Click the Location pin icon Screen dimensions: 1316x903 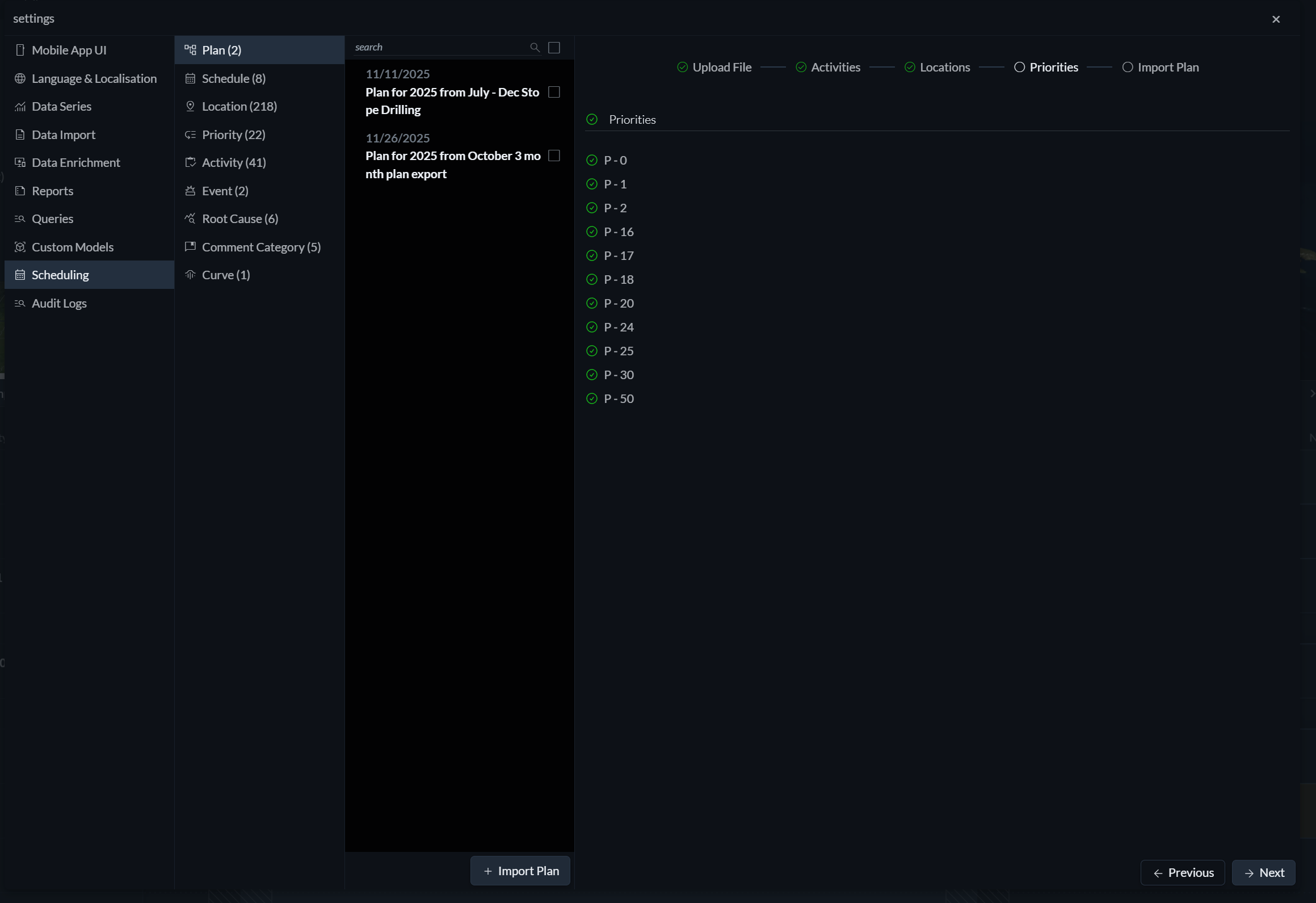(x=190, y=106)
